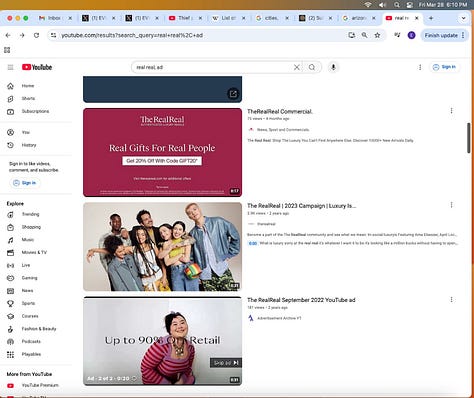
Task: Open Wi-Fi menu in menu bar
Action: tap(368, 5)
